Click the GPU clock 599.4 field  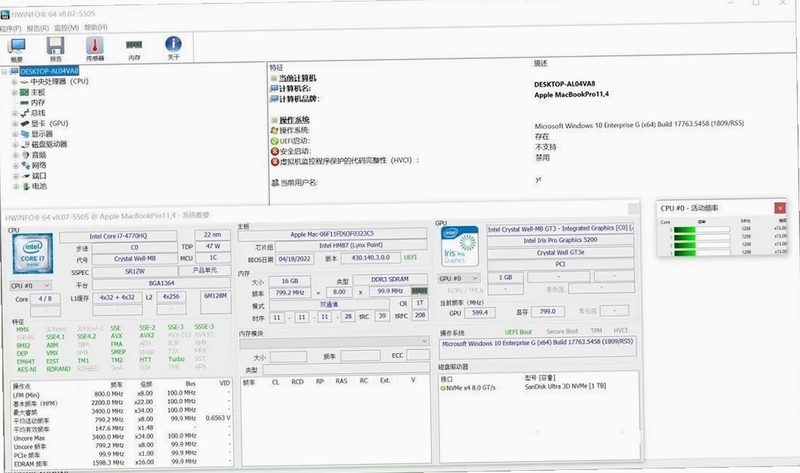[480, 312]
